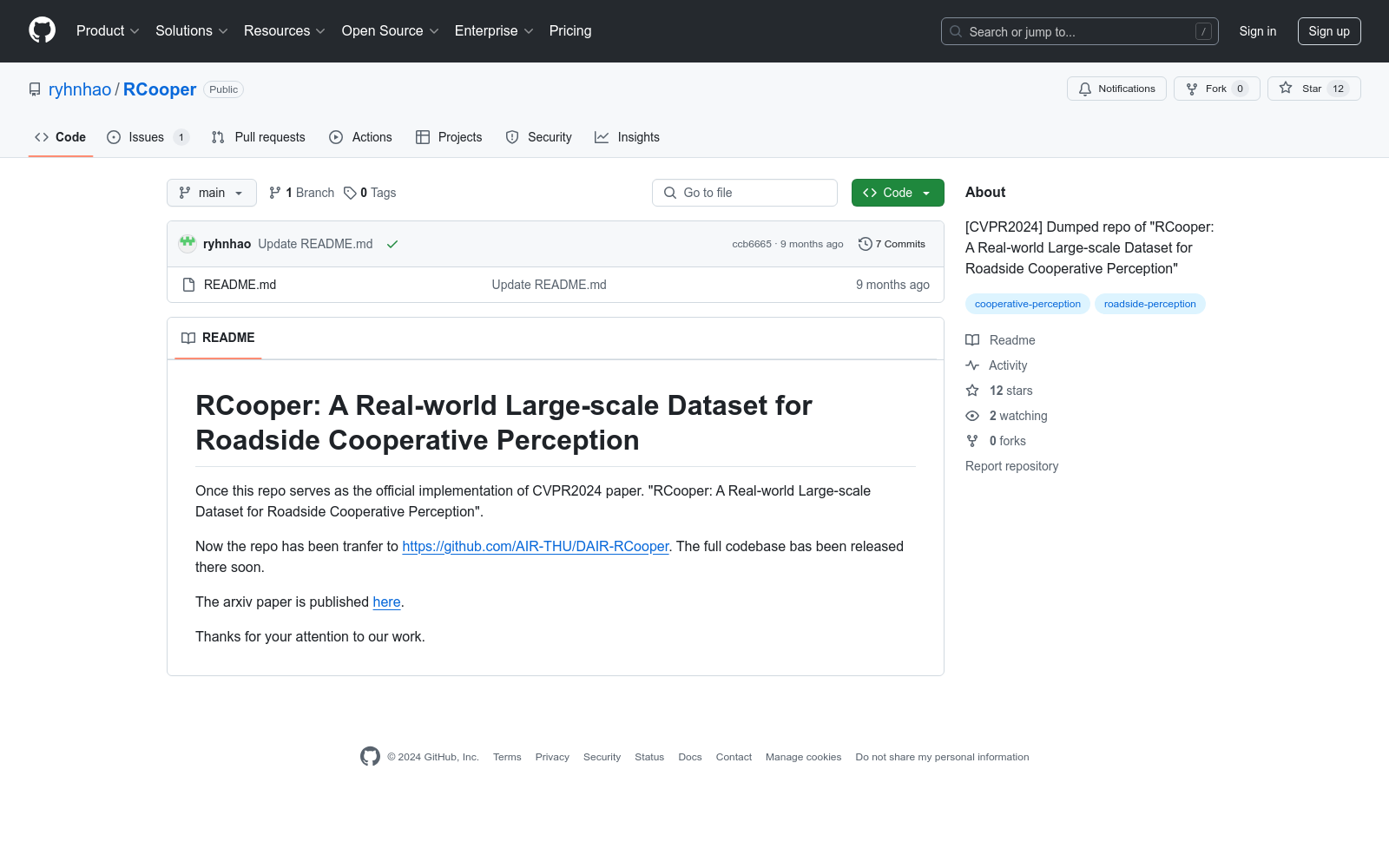Open the README.md file
This screenshot has height=868, width=1389.
tap(240, 285)
